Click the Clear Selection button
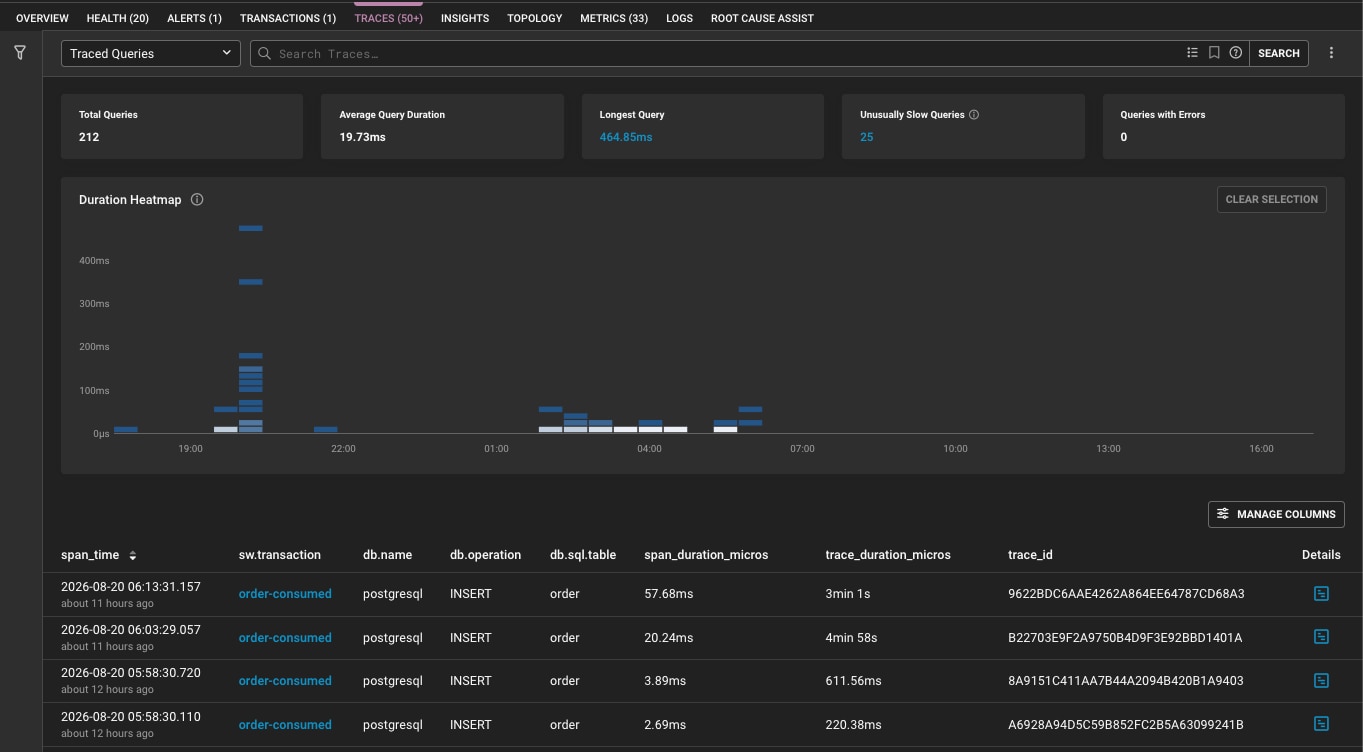The height and width of the screenshot is (752, 1363). (x=1272, y=199)
